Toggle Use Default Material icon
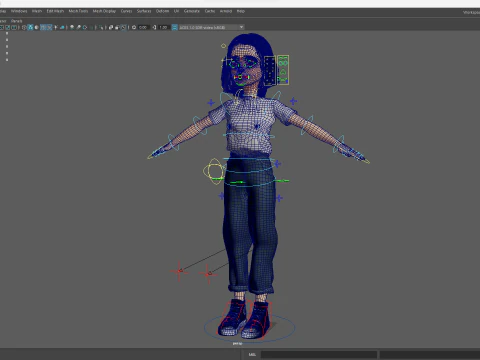480x360 pixels. [x=36, y=27]
